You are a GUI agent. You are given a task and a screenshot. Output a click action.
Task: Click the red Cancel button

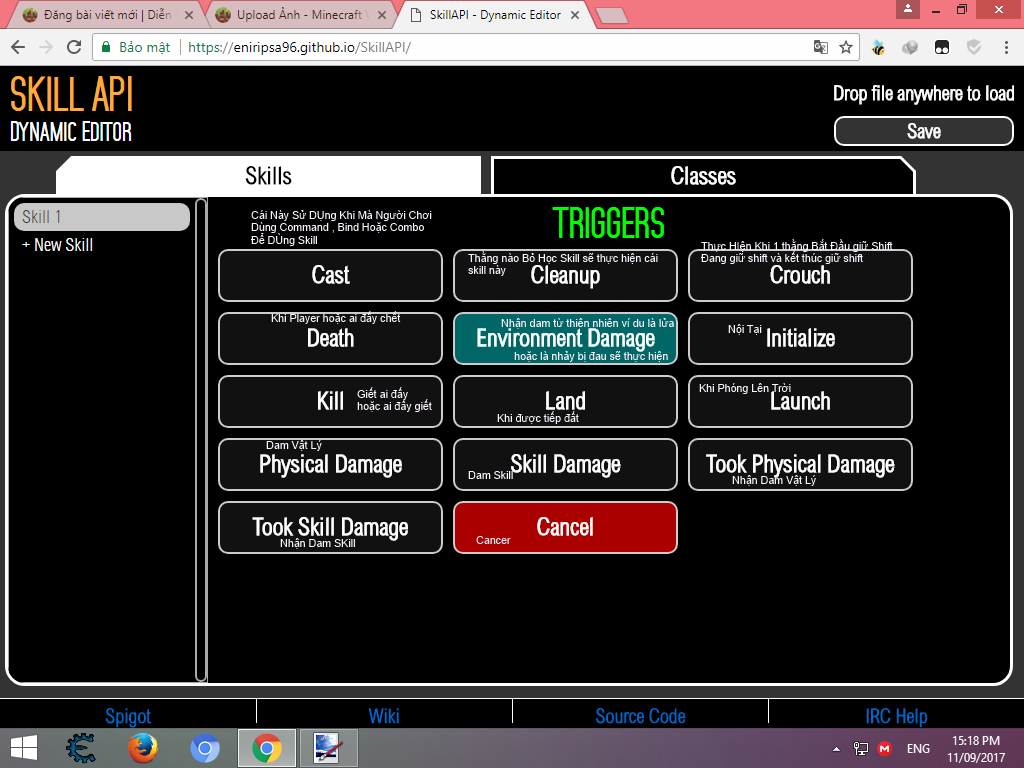(x=565, y=527)
